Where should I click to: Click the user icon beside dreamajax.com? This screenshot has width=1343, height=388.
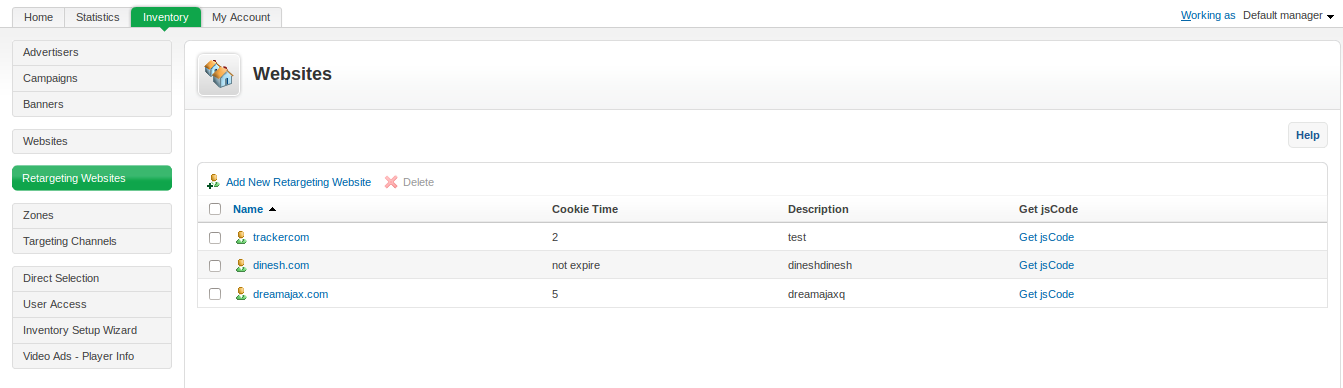(x=241, y=294)
